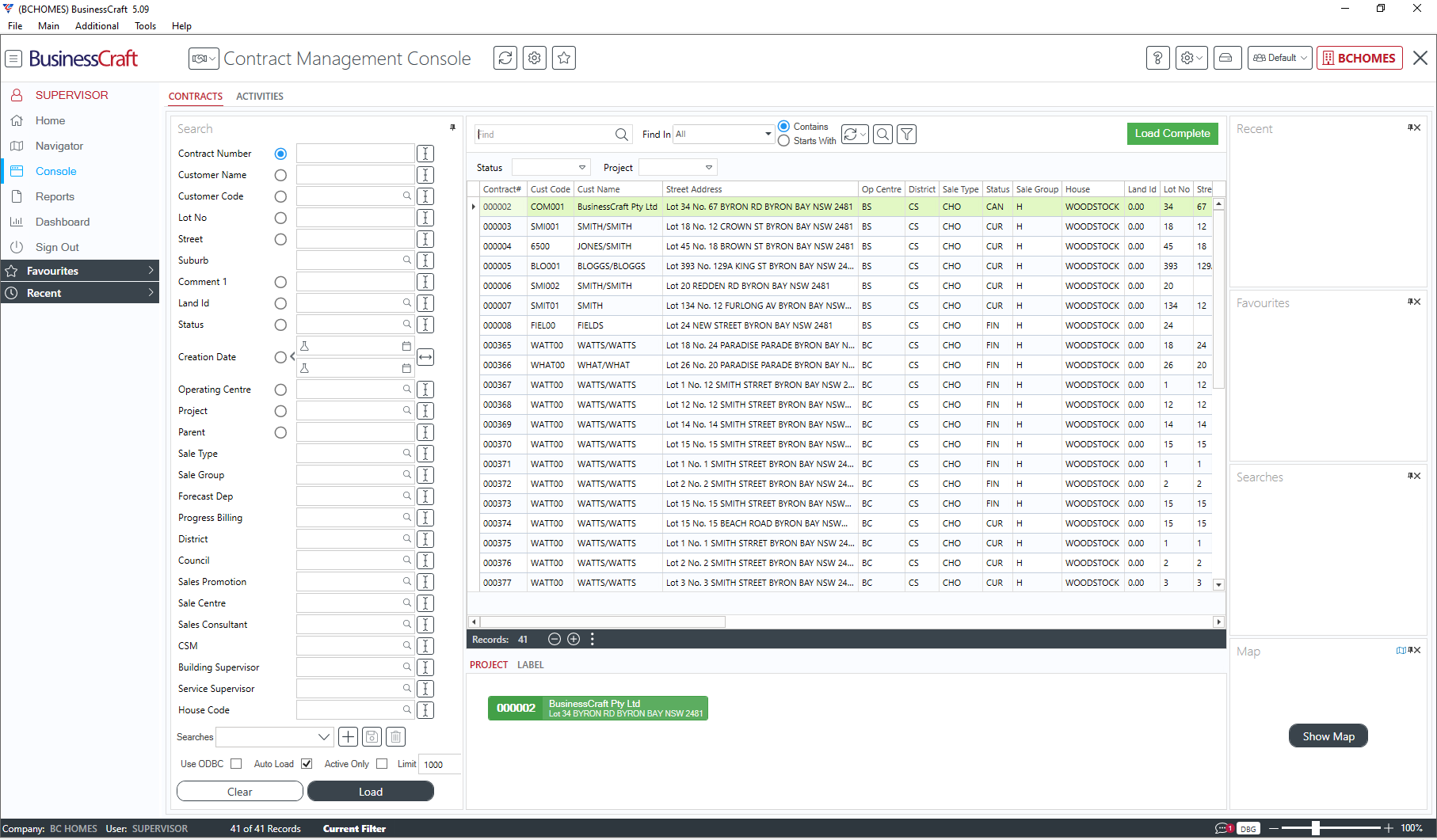Click the BCHOMES company button

[x=1359, y=58]
